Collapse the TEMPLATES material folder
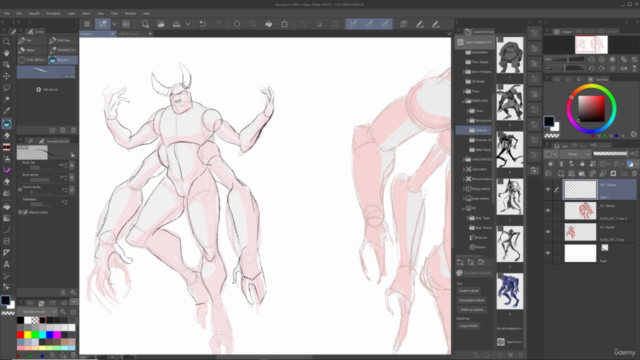 coord(464,101)
